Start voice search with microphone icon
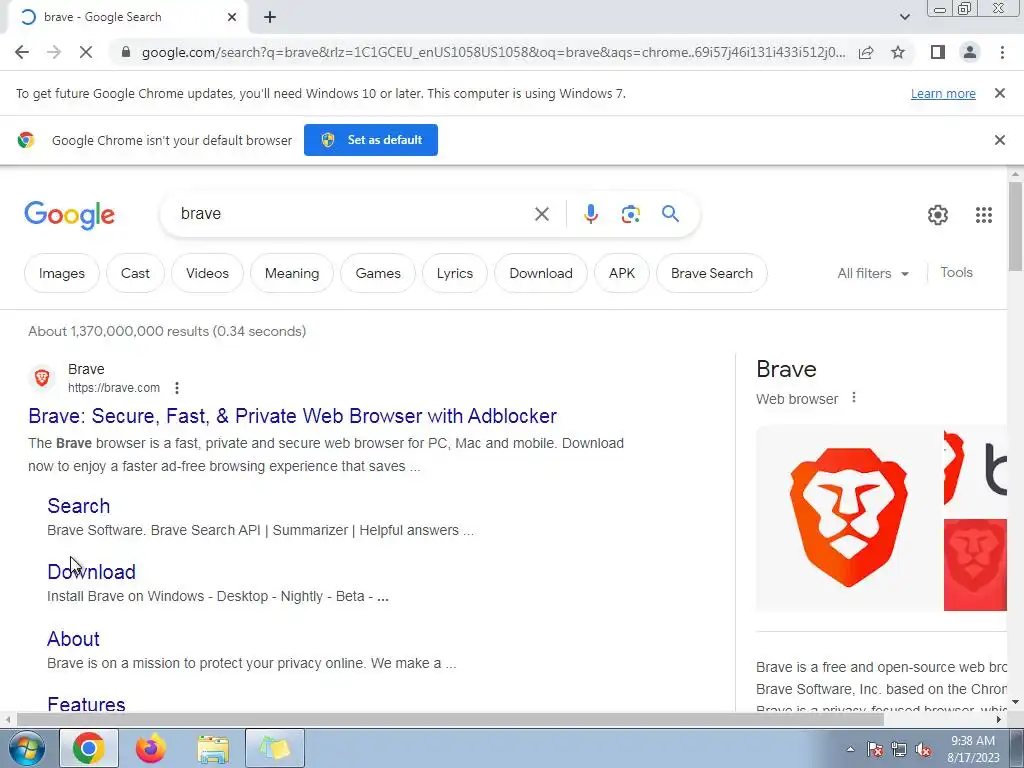 pyautogui.click(x=590, y=214)
